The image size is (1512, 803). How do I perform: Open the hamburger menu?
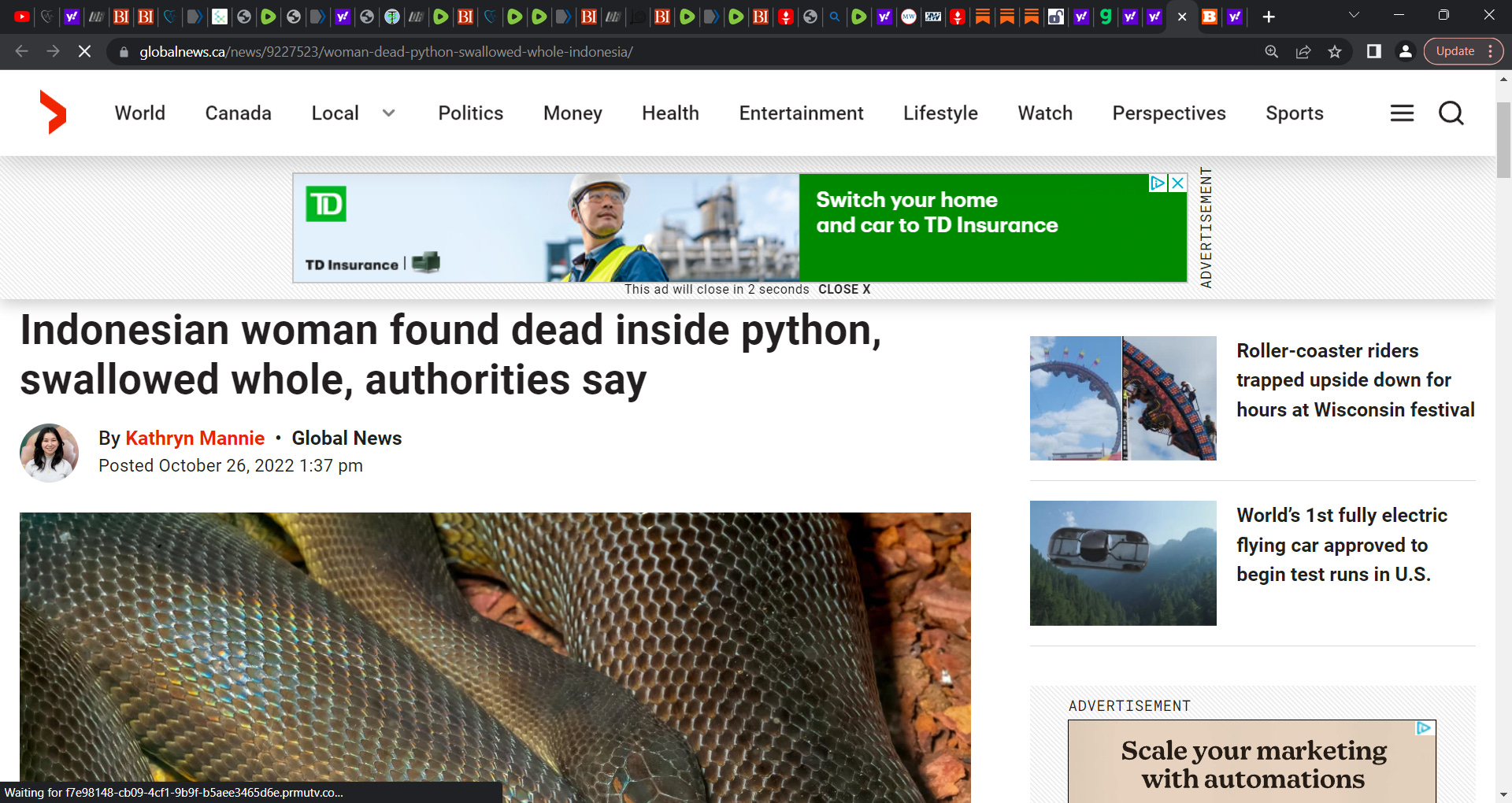pyautogui.click(x=1402, y=113)
